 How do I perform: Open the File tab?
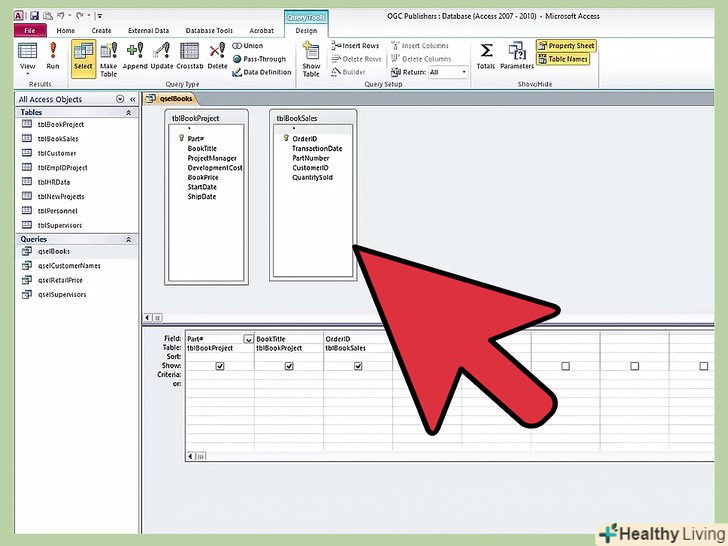[x=30, y=30]
